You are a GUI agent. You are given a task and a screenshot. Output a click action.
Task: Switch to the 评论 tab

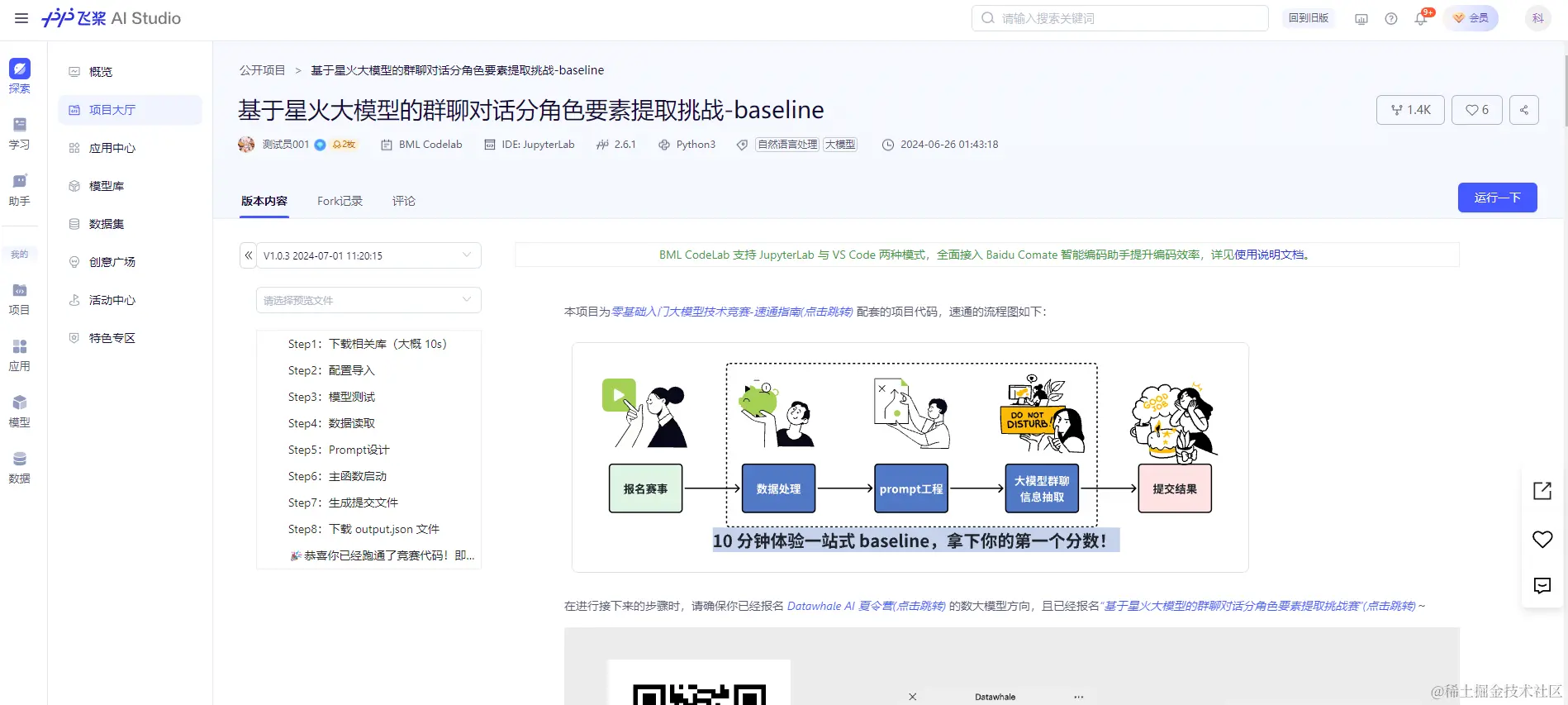click(x=404, y=201)
